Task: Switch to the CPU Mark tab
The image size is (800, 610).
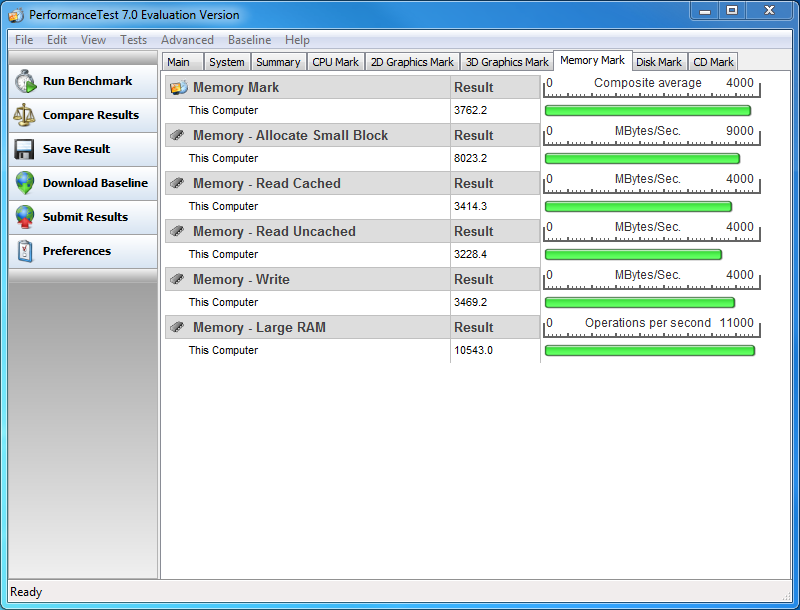Action: [x=335, y=62]
